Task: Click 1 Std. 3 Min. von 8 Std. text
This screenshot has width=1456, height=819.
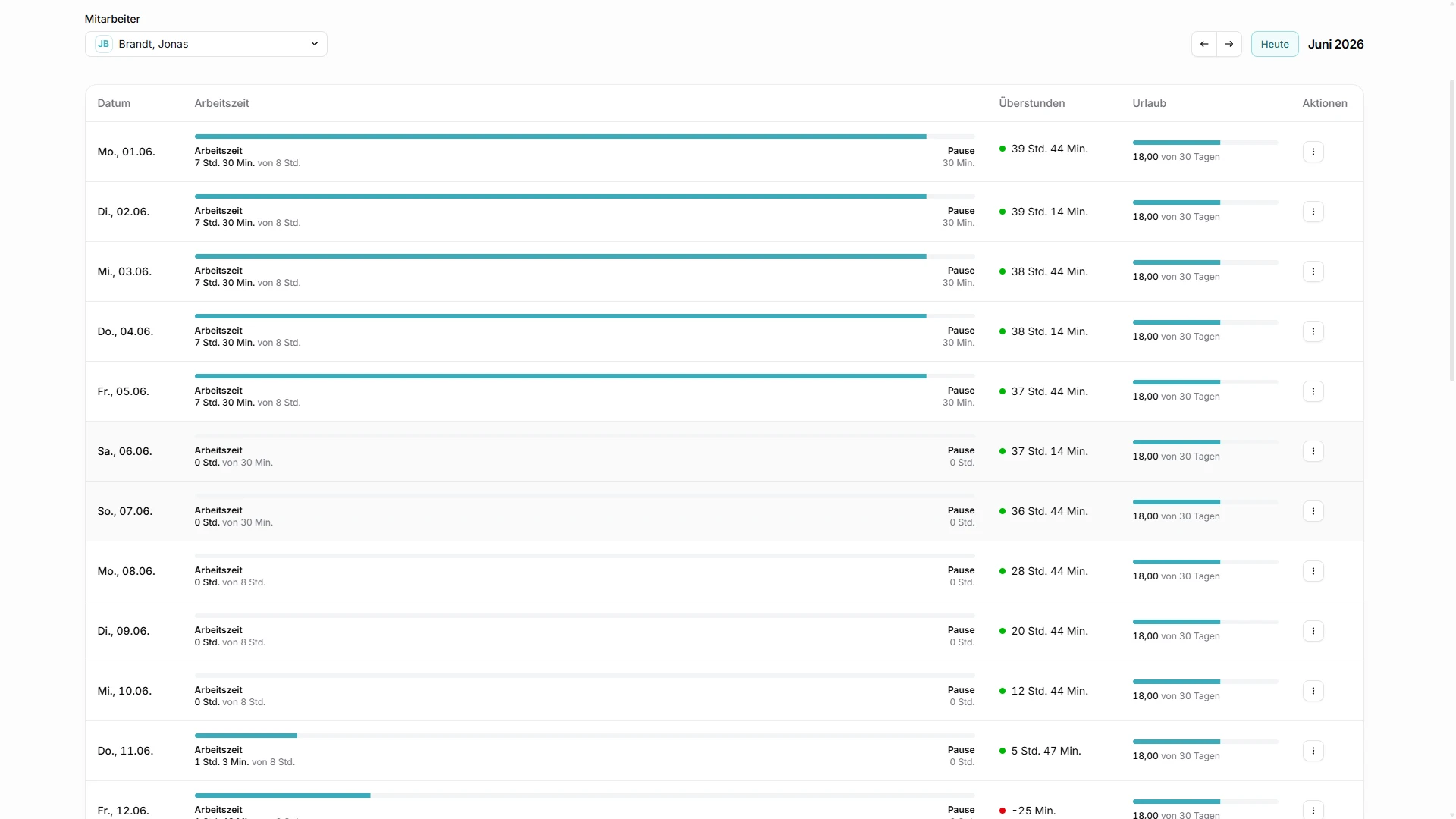Action: [244, 762]
